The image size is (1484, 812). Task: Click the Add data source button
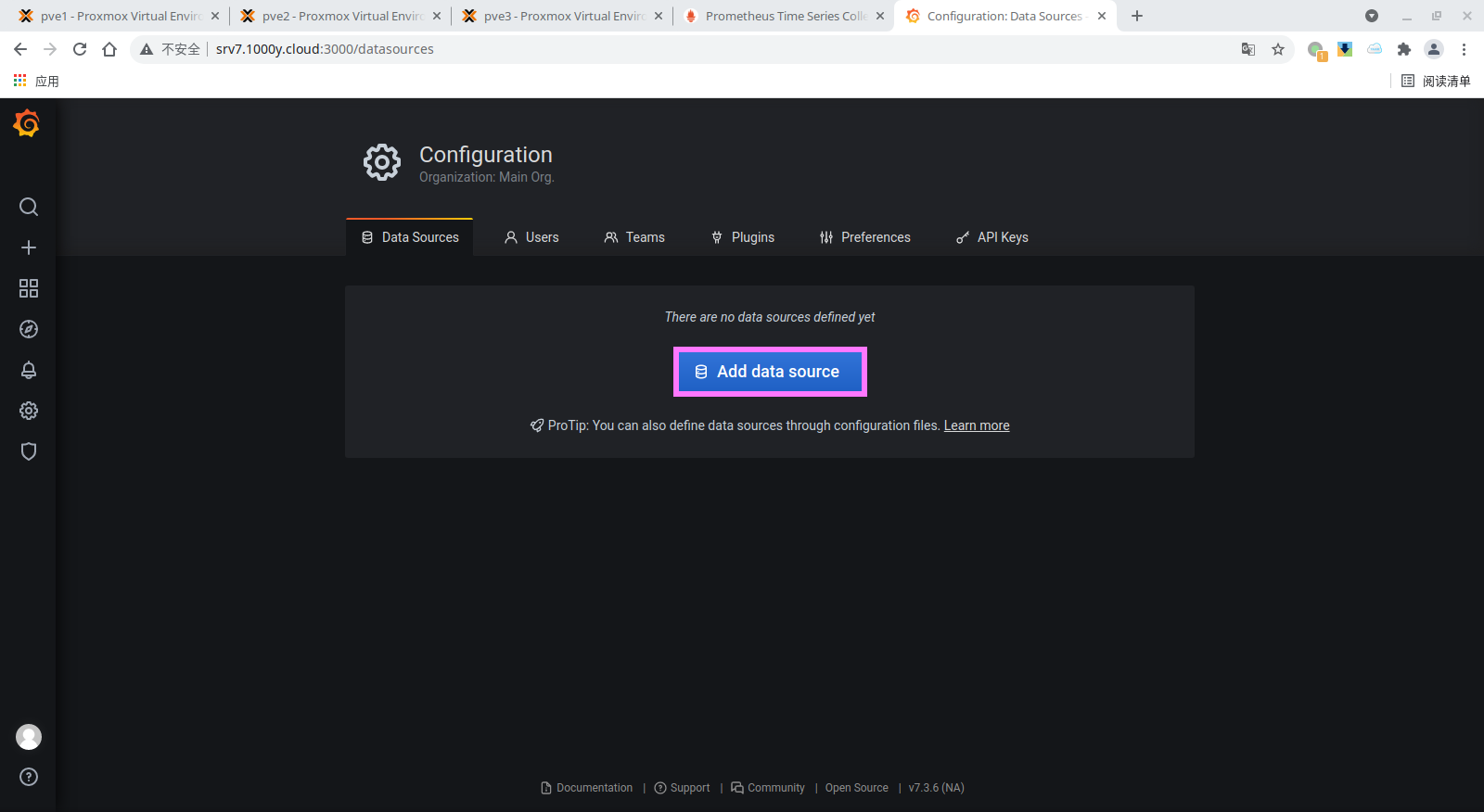(769, 372)
